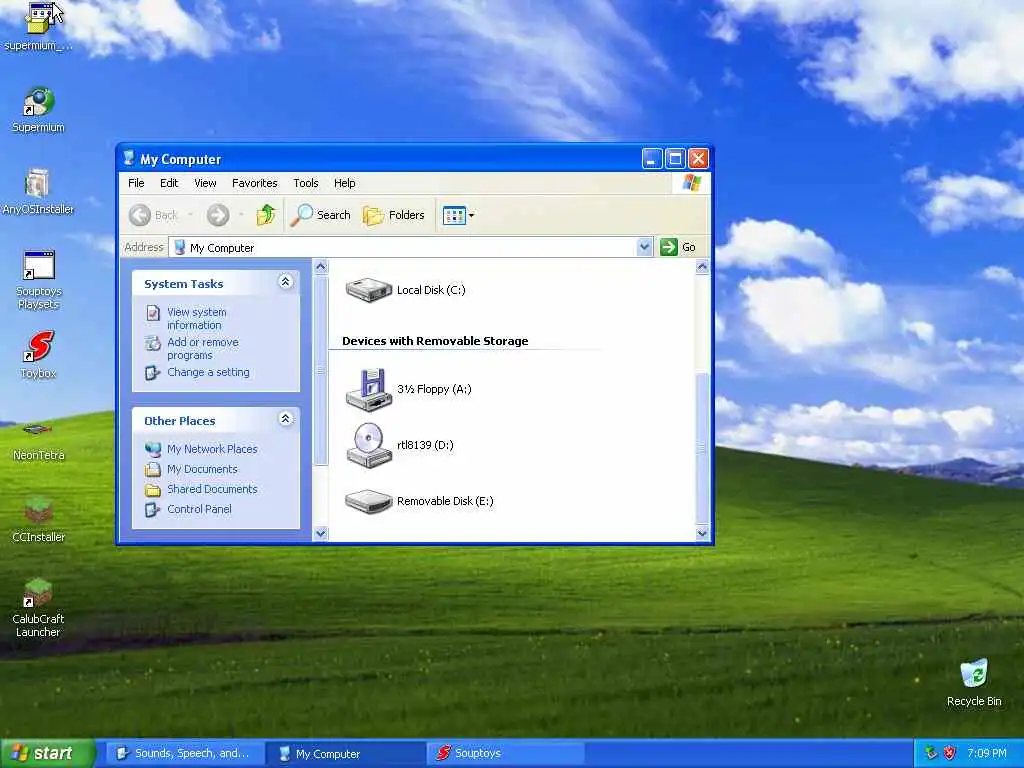The image size is (1024, 768).
Task: Open the File menu
Action: pos(136,183)
